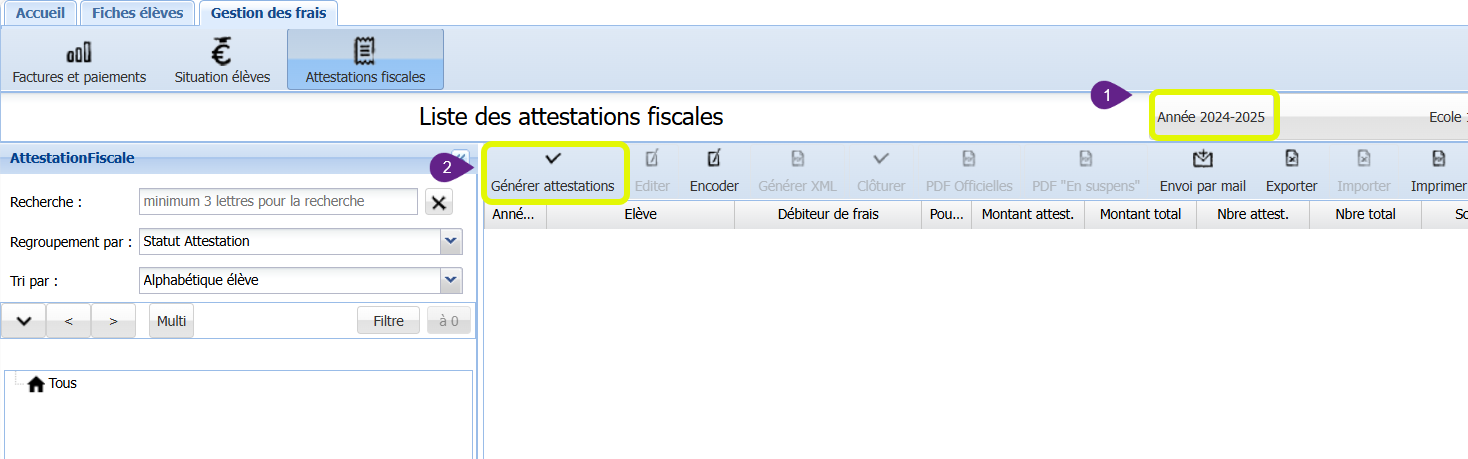Focus the Recherche input field

tap(278, 202)
